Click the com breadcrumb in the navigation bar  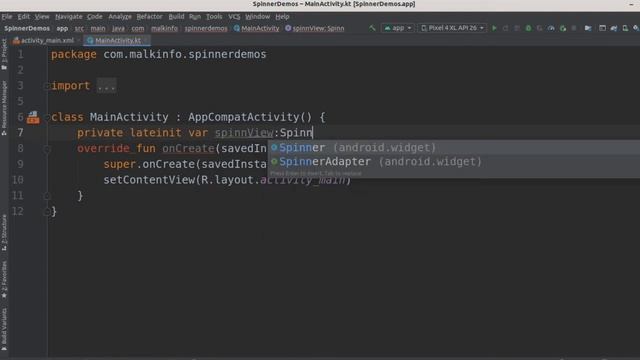click(x=138, y=29)
